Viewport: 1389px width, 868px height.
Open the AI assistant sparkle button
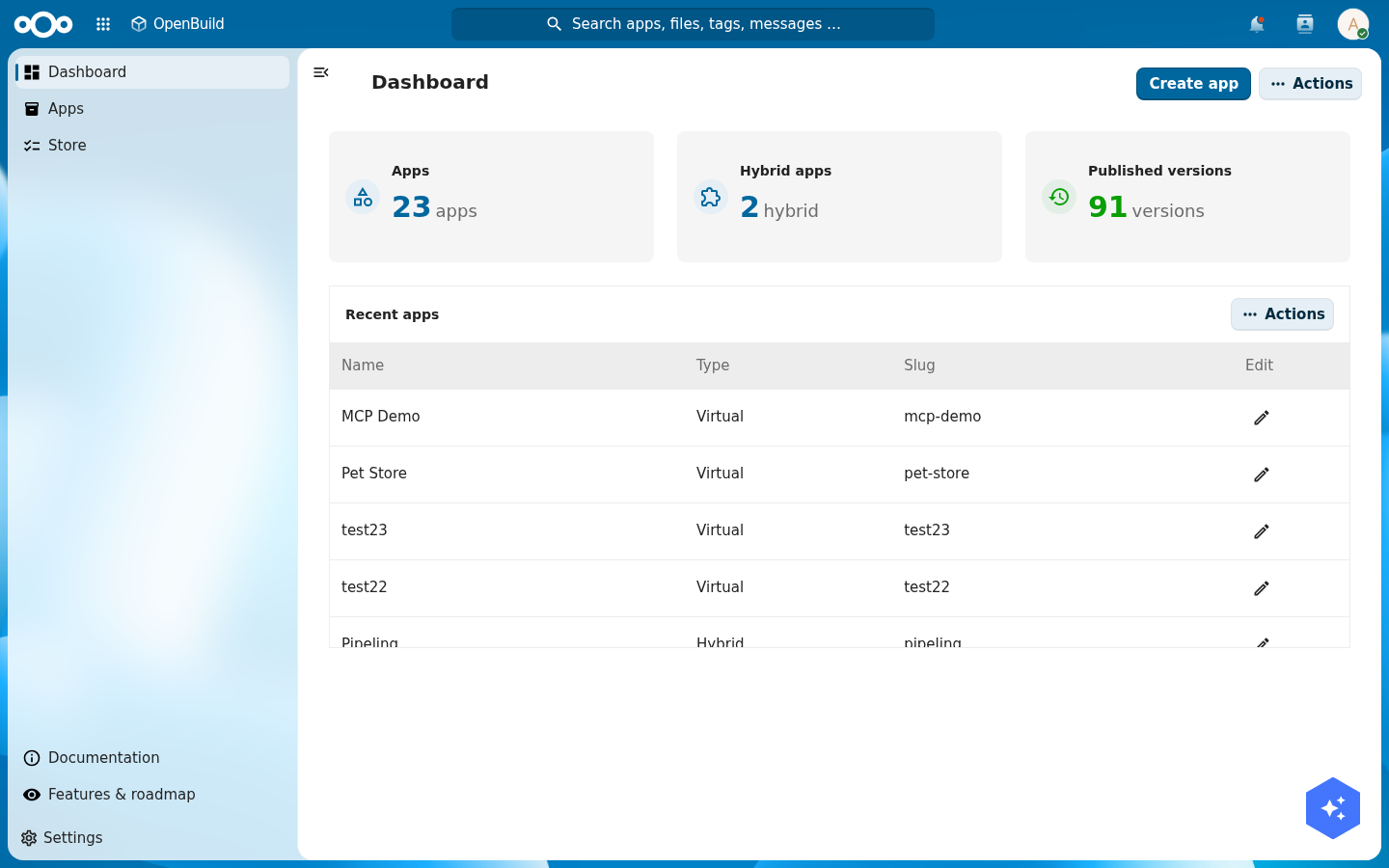tap(1333, 808)
